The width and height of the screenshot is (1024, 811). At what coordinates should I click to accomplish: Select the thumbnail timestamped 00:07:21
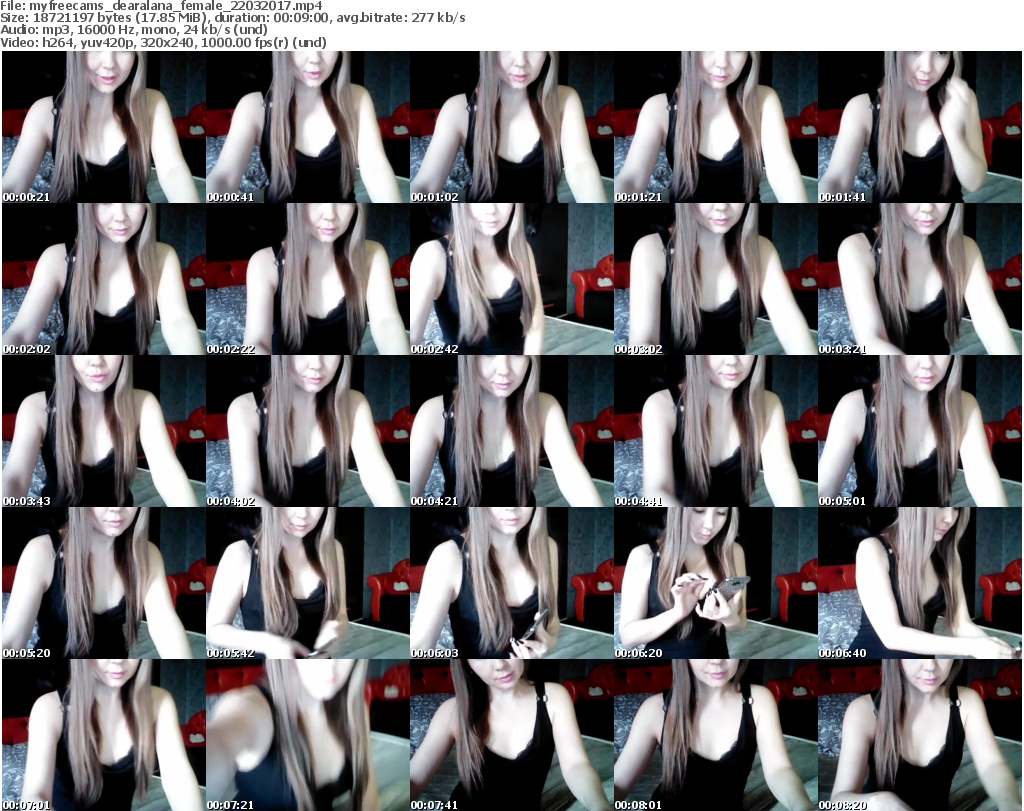[x=308, y=735]
